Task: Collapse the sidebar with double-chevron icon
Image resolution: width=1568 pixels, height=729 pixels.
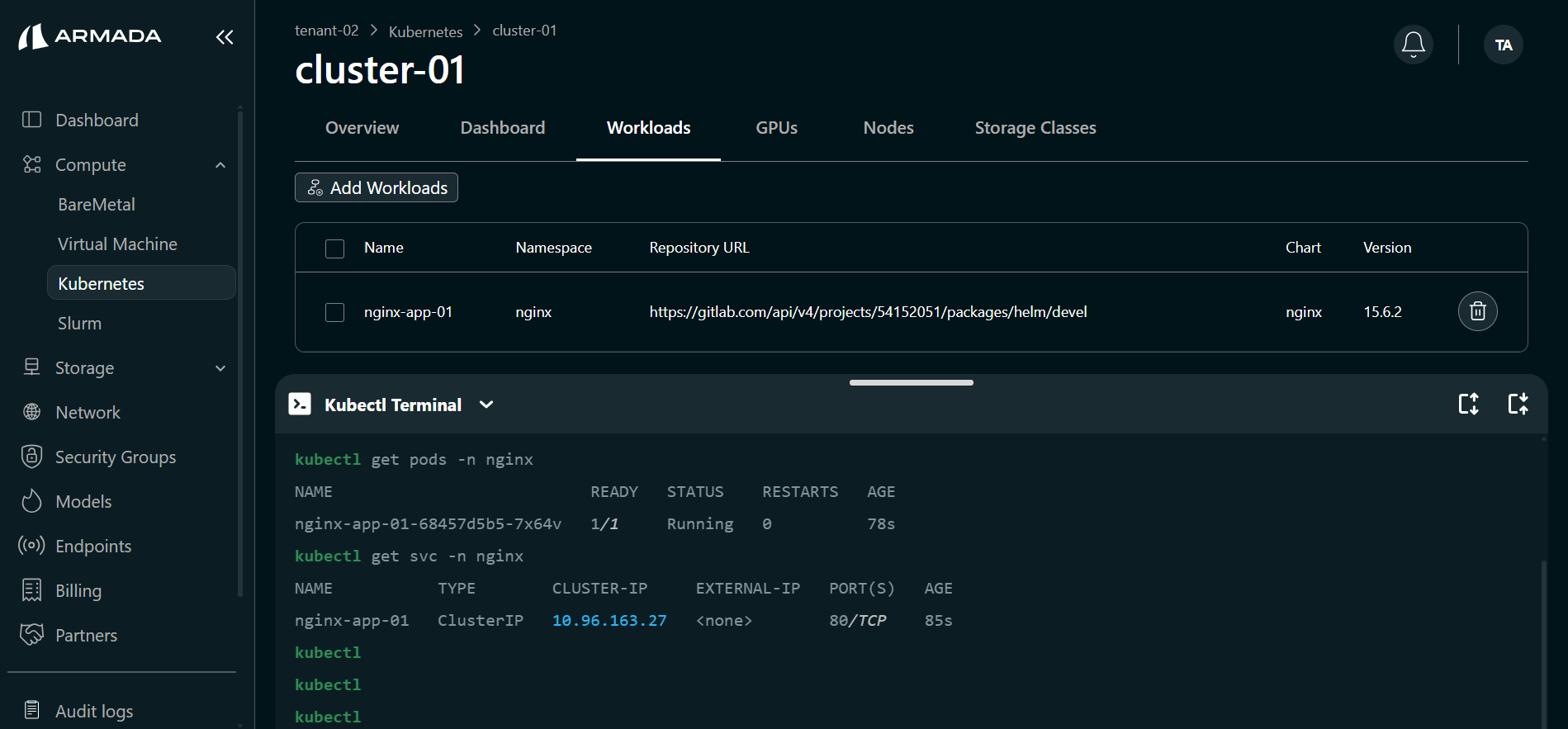Action: (225, 37)
